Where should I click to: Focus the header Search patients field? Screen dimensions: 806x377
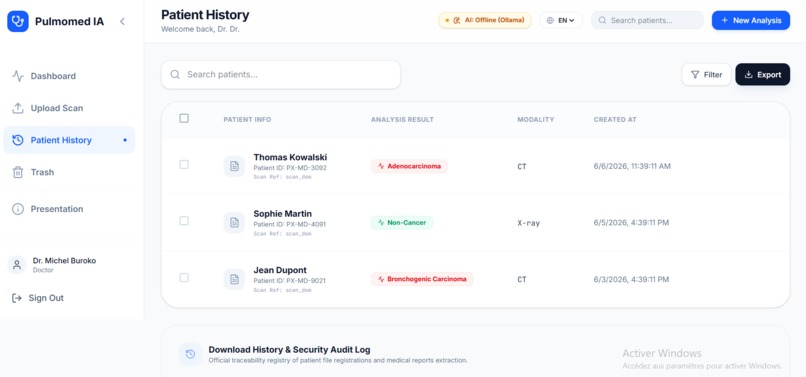point(647,21)
